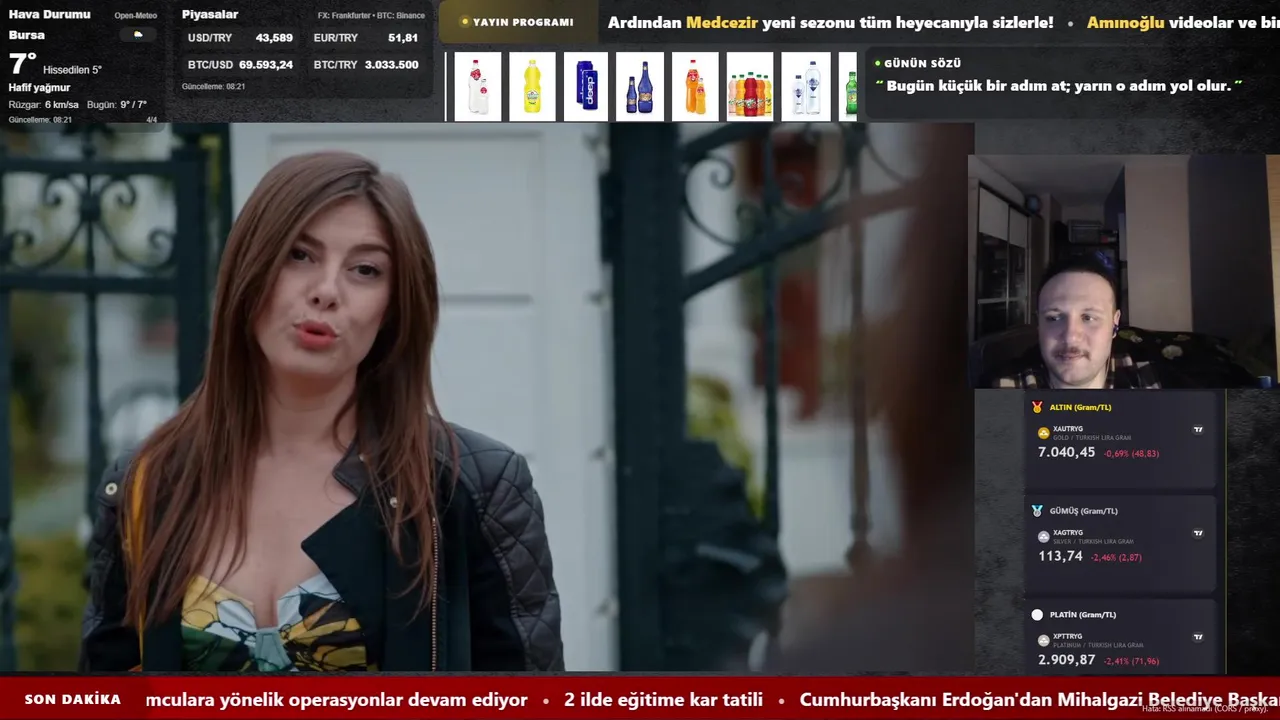This screenshot has width=1280, height=720.
Task: Click the Güncelleme 08:21 text under Piyasalar
Action: [x=213, y=87]
